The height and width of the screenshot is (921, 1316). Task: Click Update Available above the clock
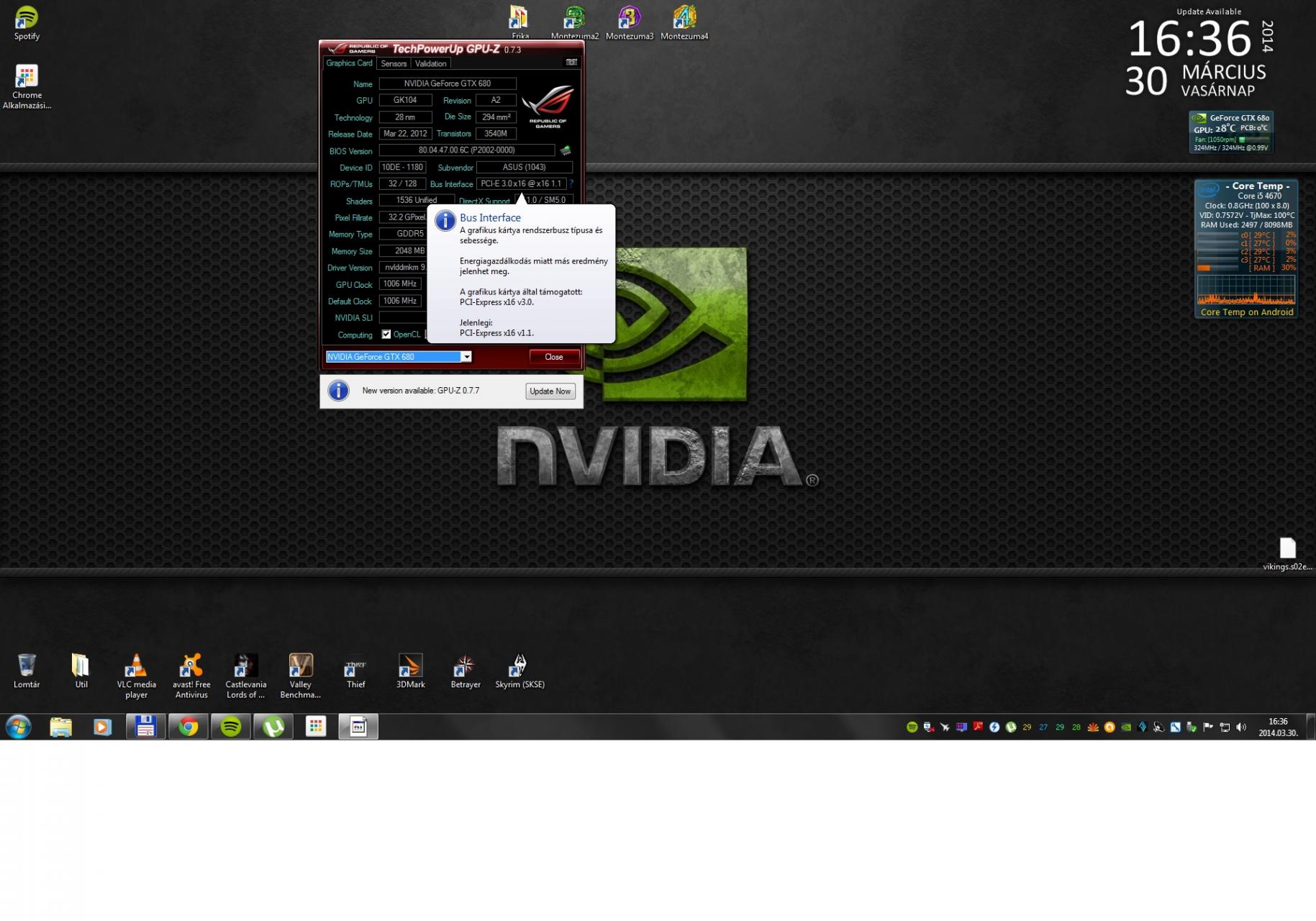pos(1209,11)
